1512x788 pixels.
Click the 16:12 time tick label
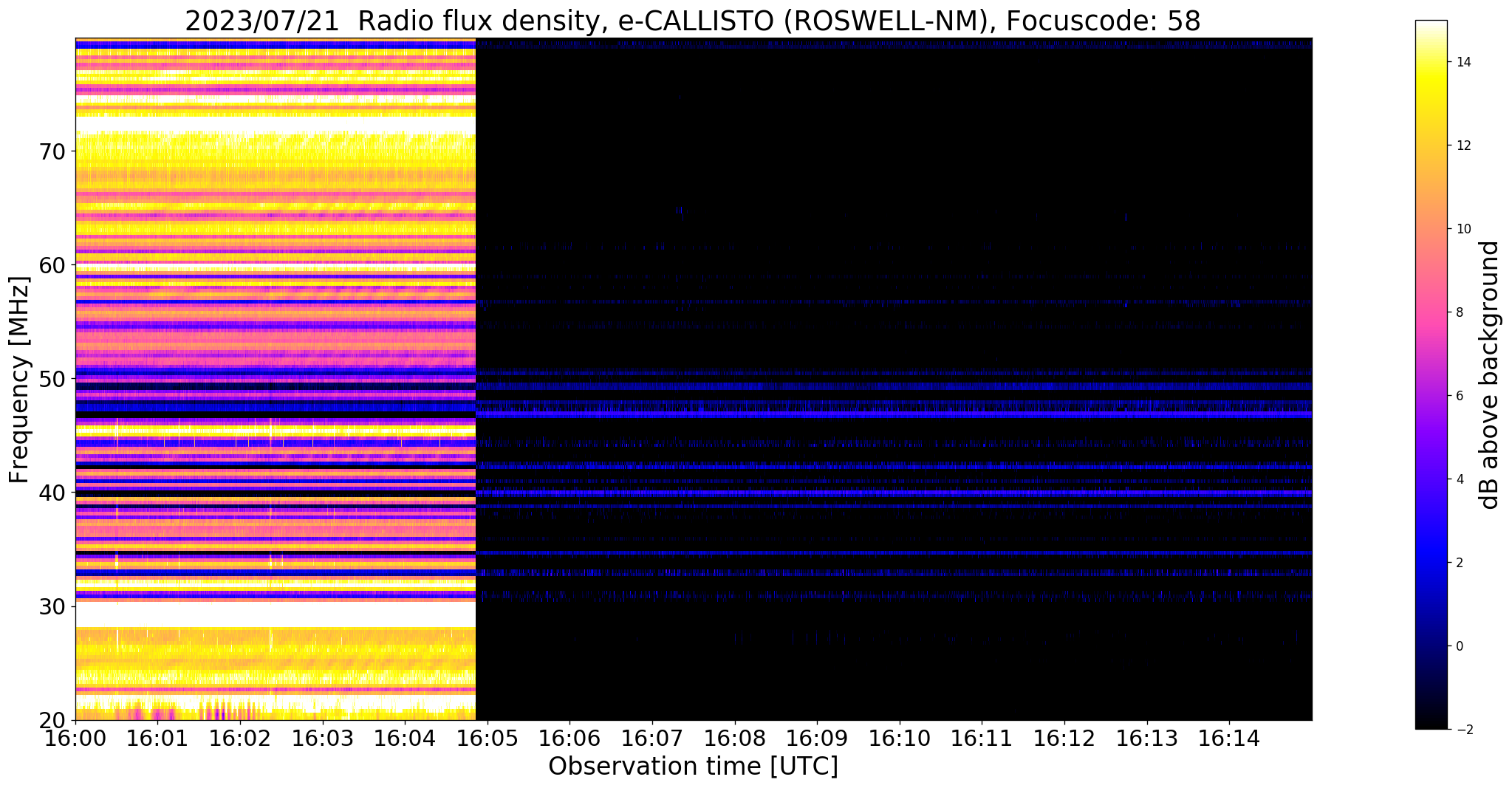1064,737
